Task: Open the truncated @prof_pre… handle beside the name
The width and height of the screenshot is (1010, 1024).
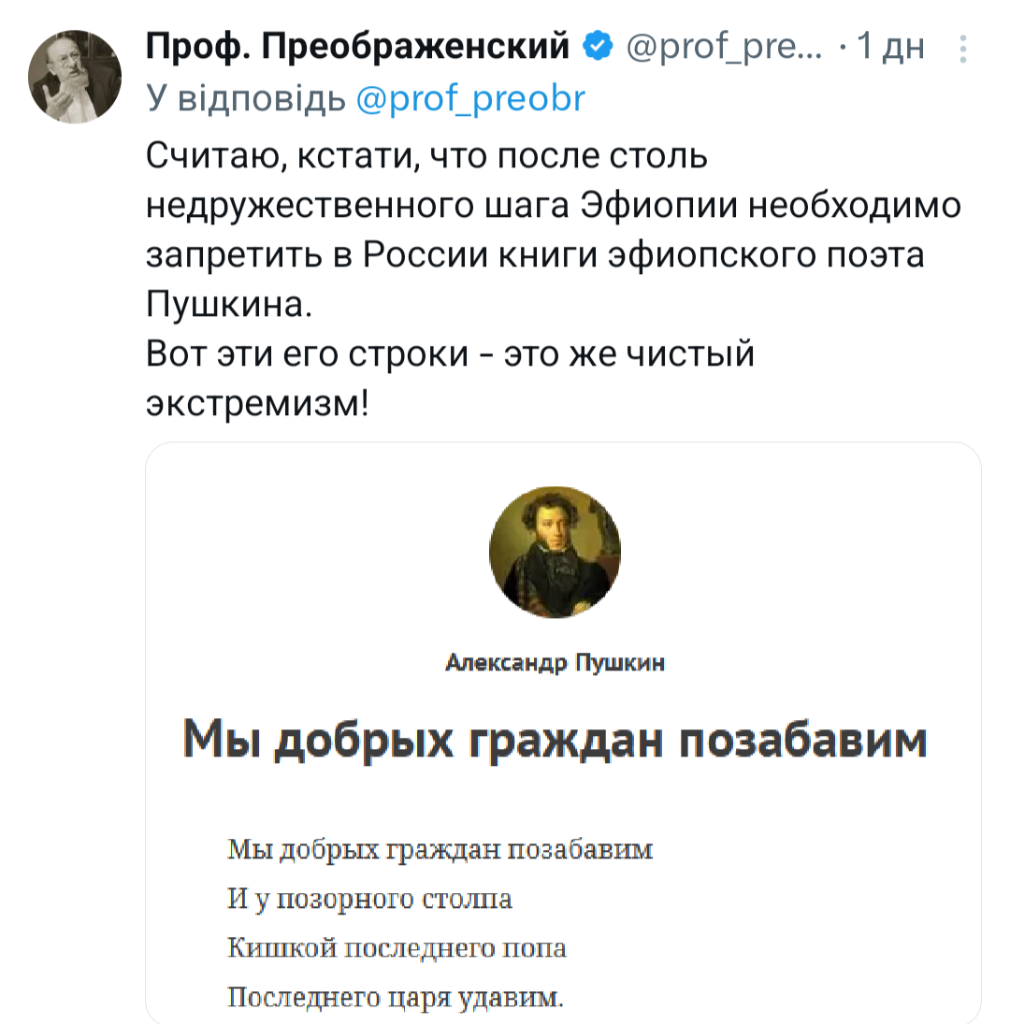Action: point(724,46)
